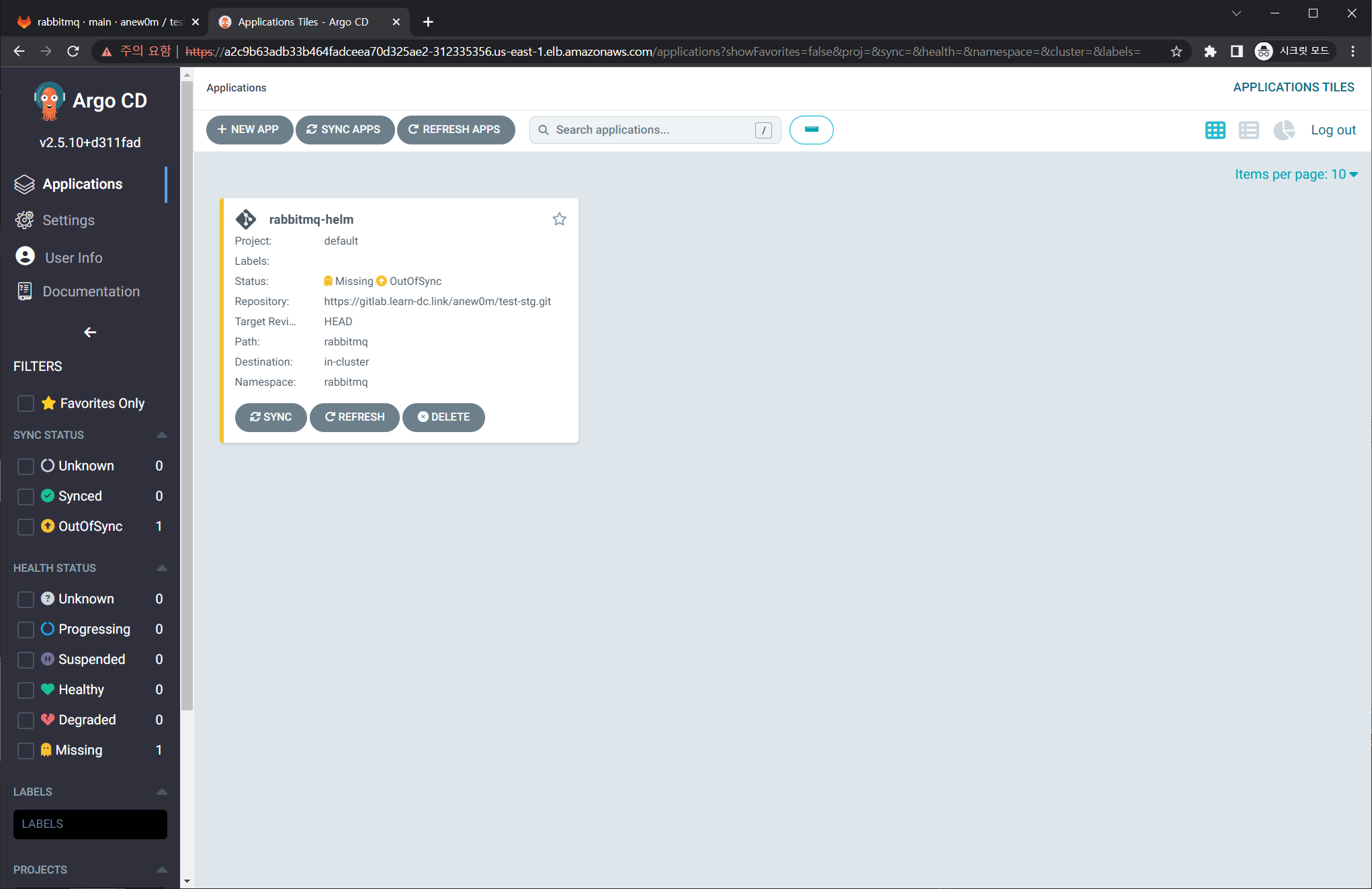Switch to the applications tiles view icon

1215,130
